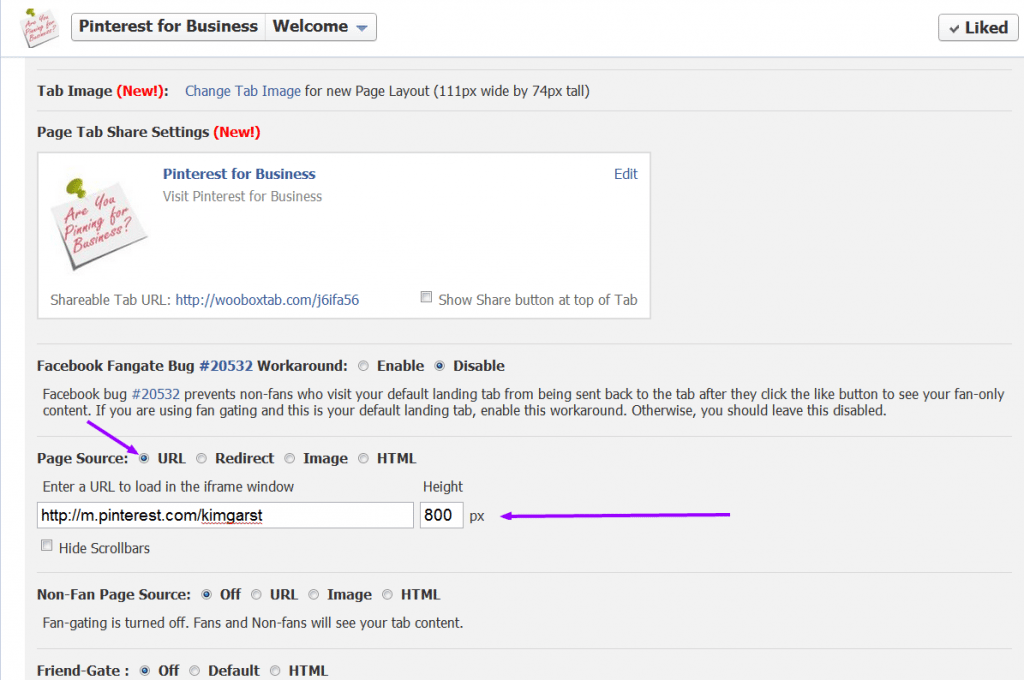Screen dimensions: 1024x680
Task: Select HTML for Non-Fan Page Source
Action: (387, 594)
